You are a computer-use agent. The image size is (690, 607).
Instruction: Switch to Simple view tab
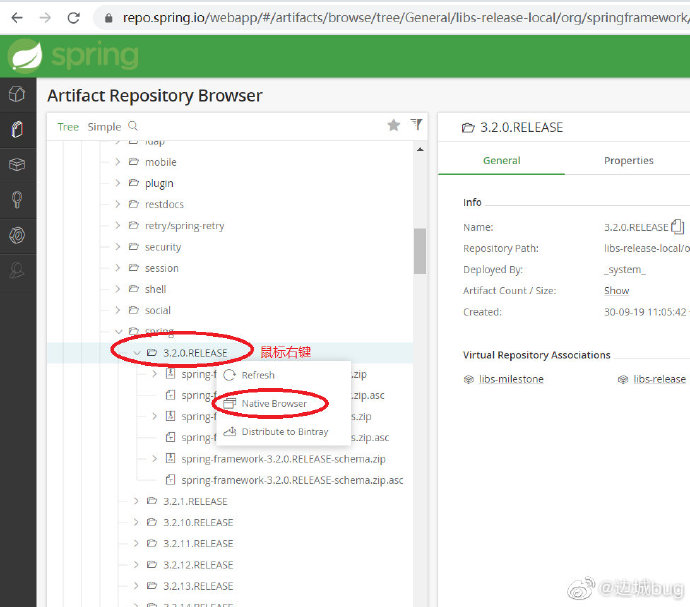coord(104,127)
